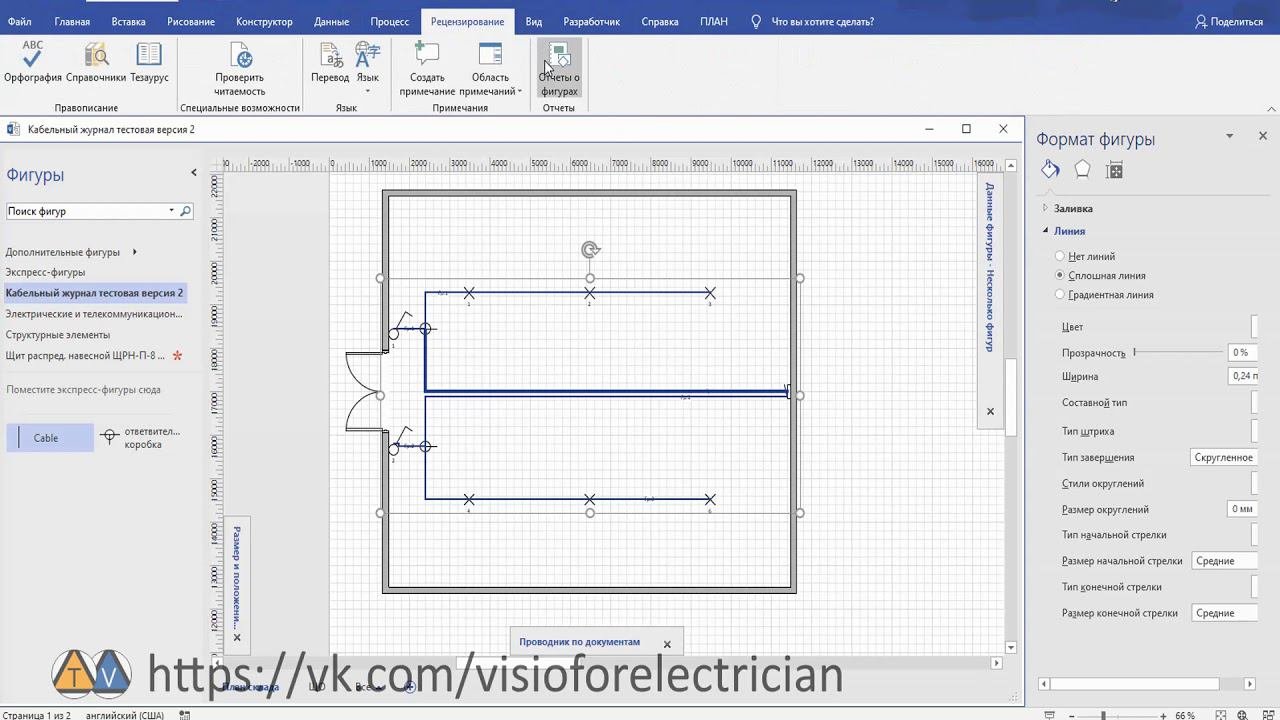Screen dimensions: 1280x720
Task: Expand the Заливка section
Action: tap(1045, 208)
